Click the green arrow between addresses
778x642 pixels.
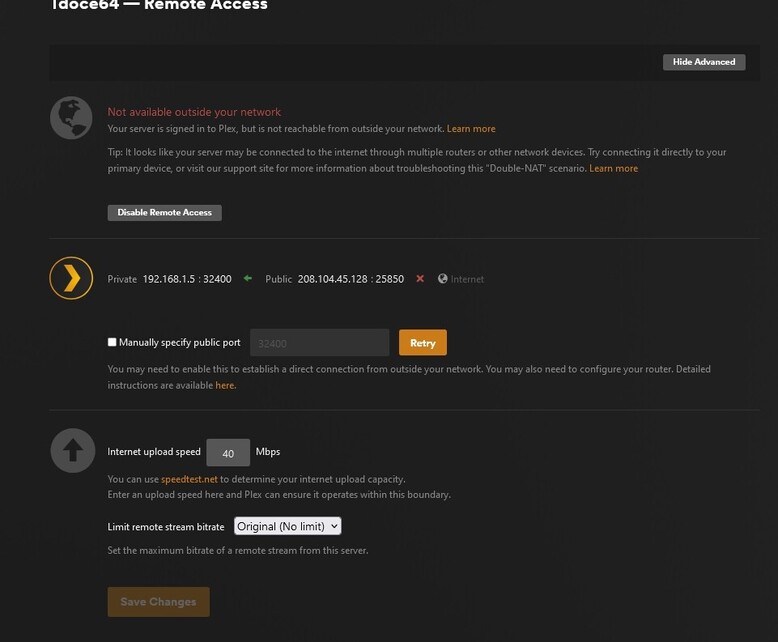(248, 279)
